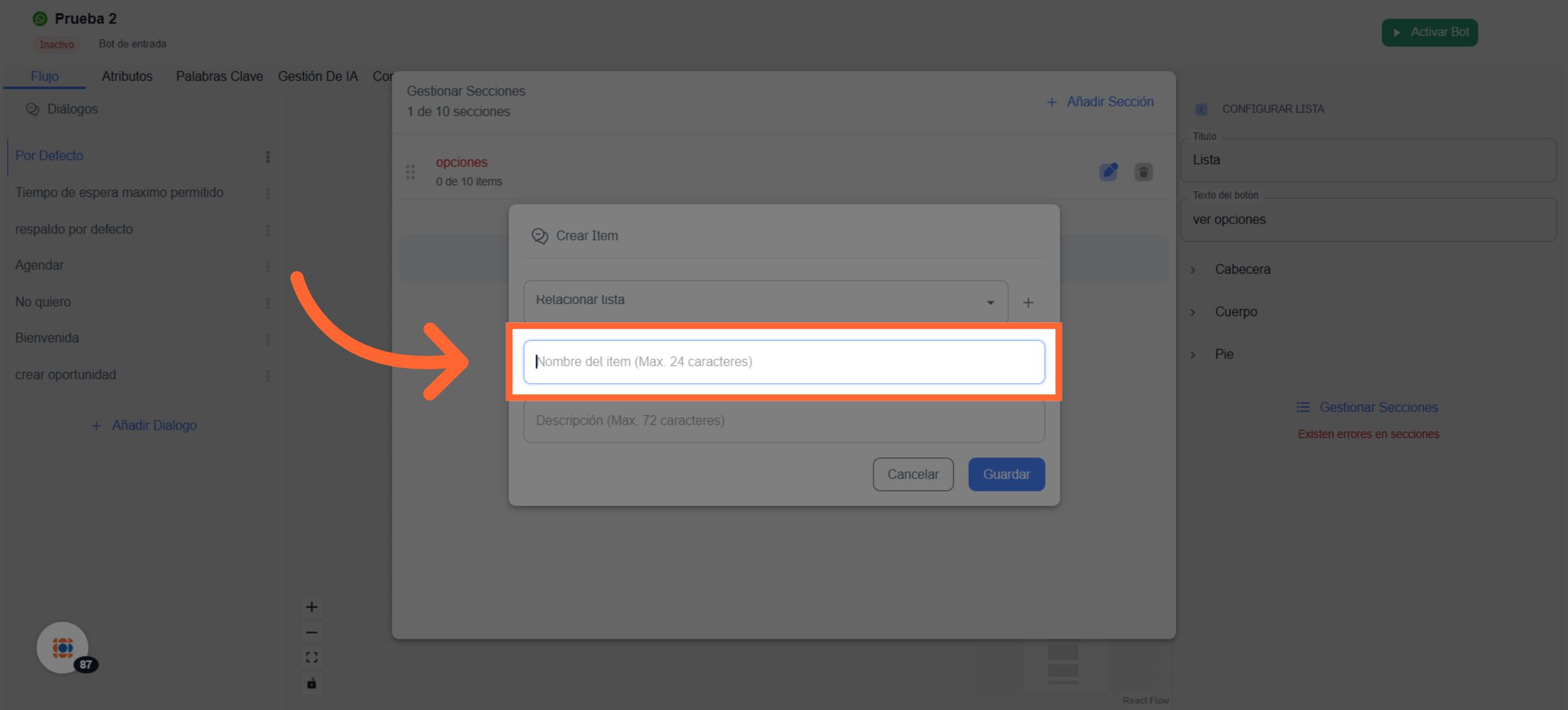The image size is (1568, 710).
Task: Focus the Nombre del item input field
Action: (783, 362)
